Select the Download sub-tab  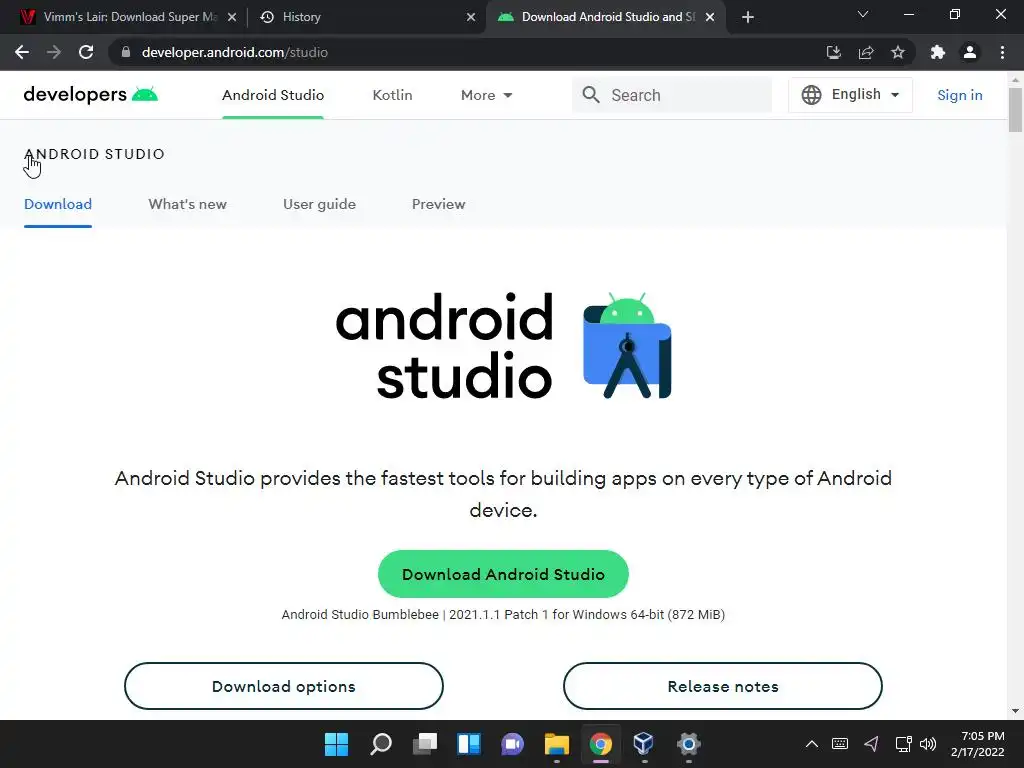(x=58, y=204)
